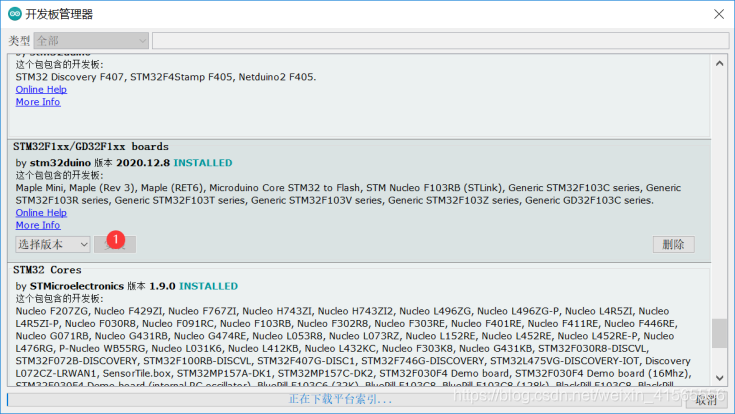Expand the 选择版本 version dropdown
This screenshot has width=735, height=414.
pyautogui.click(x=52, y=244)
